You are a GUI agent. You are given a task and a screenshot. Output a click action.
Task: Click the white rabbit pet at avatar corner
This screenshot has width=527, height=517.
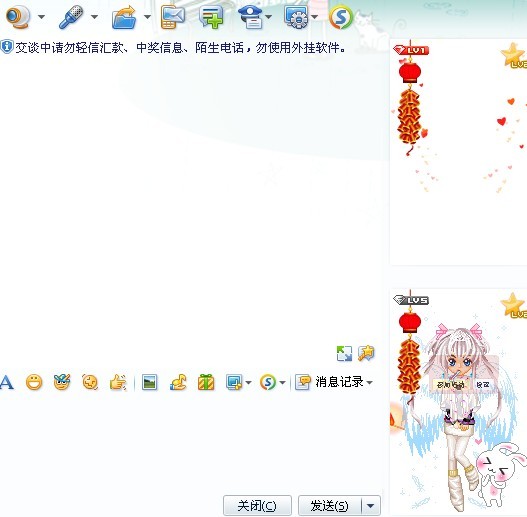[x=501, y=474]
